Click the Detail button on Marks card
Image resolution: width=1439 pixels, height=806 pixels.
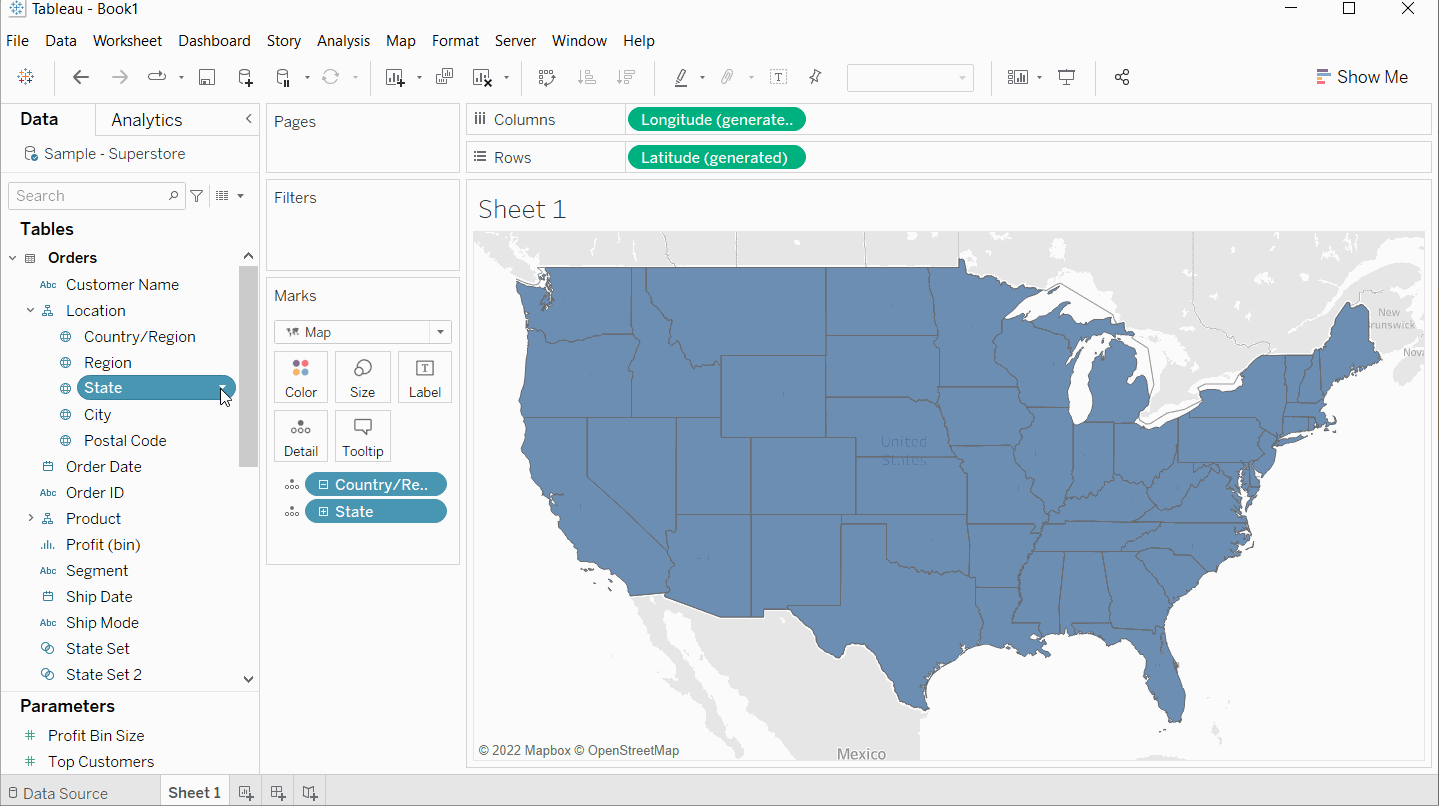coord(301,436)
